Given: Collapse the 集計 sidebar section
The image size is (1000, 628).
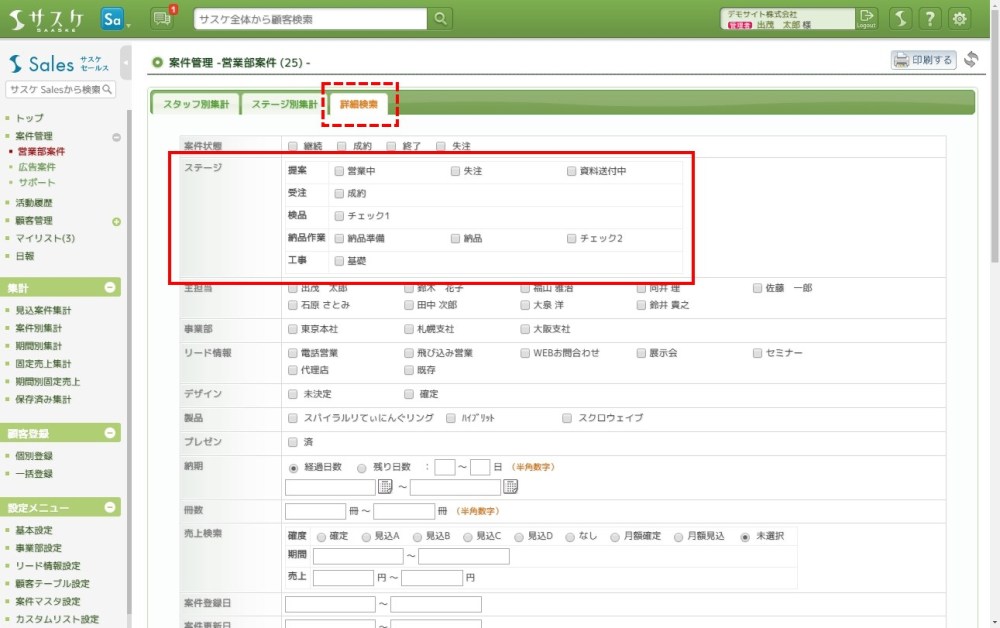Looking at the screenshot, I should 110,288.
